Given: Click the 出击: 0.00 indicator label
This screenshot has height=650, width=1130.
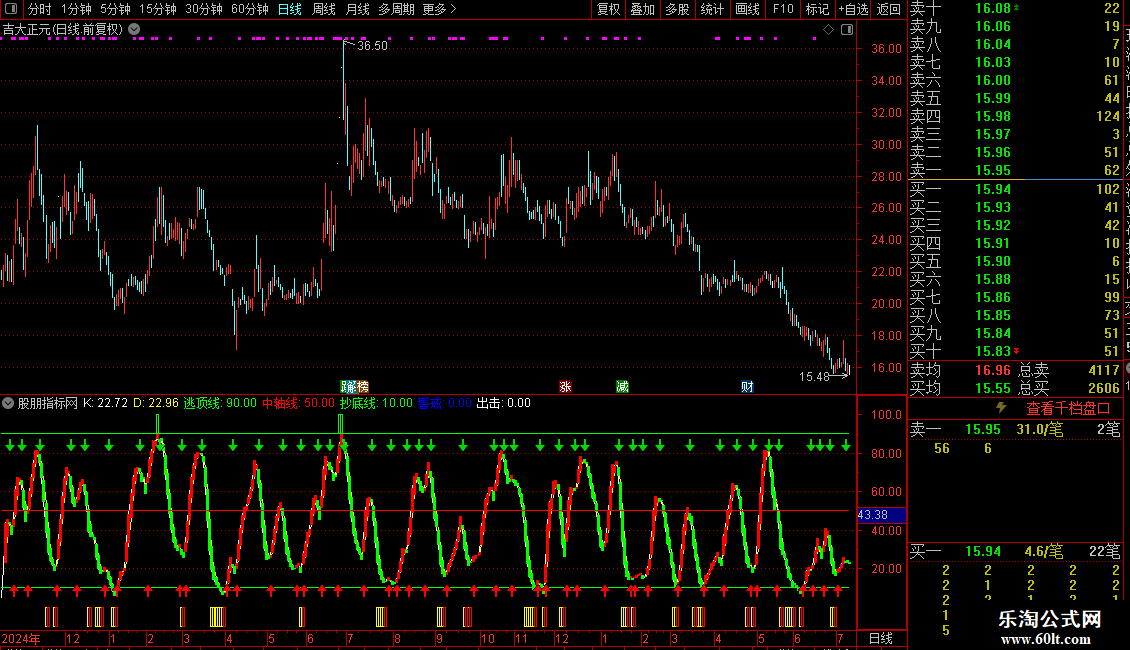Looking at the screenshot, I should coord(504,403).
